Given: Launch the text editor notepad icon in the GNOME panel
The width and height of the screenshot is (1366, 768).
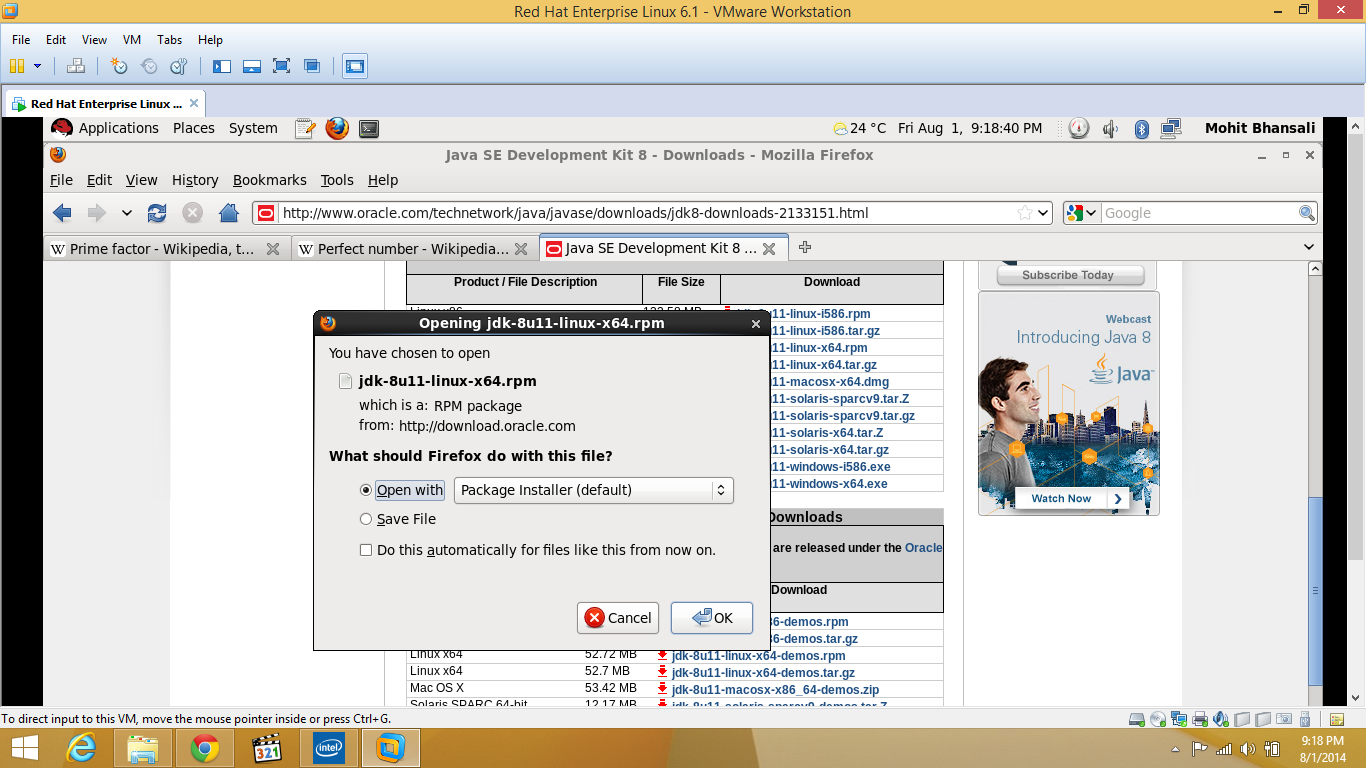Looking at the screenshot, I should pyautogui.click(x=306, y=128).
